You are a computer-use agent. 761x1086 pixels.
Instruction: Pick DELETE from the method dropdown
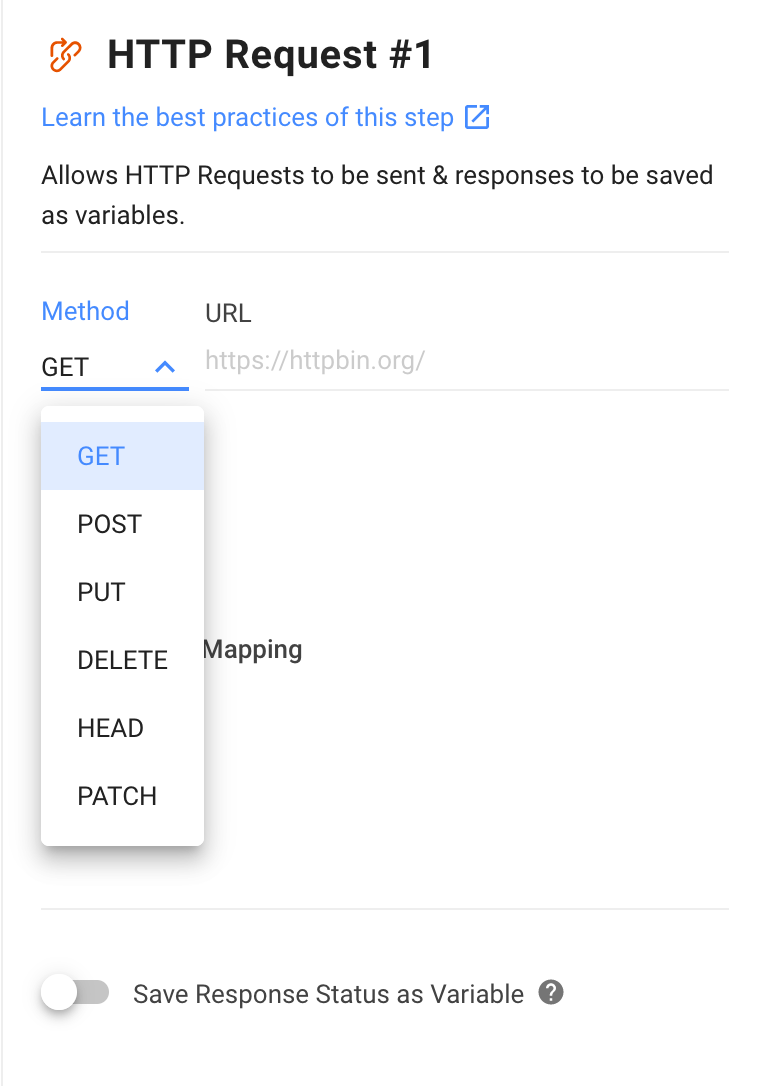pyautogui.click(x=122, y=660)
